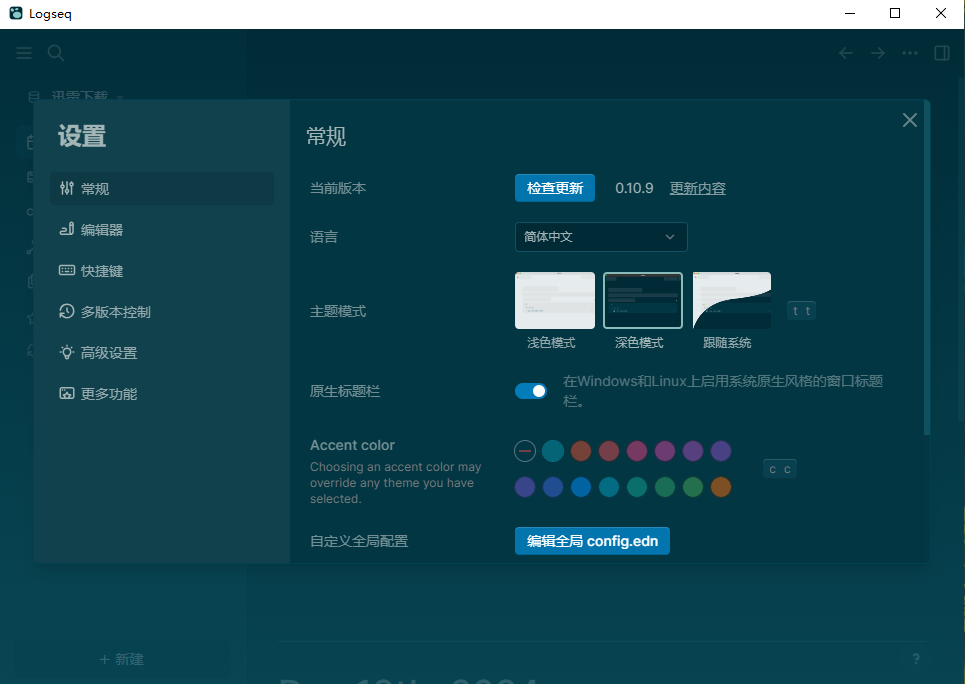Toggle the 原生标题栏 switch
Image resolution: width=965 pixels, height=684 pixels.
(531, 391)
